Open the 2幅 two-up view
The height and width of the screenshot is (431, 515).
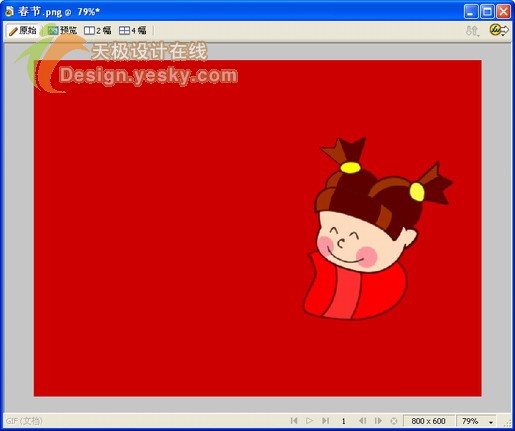97,31
